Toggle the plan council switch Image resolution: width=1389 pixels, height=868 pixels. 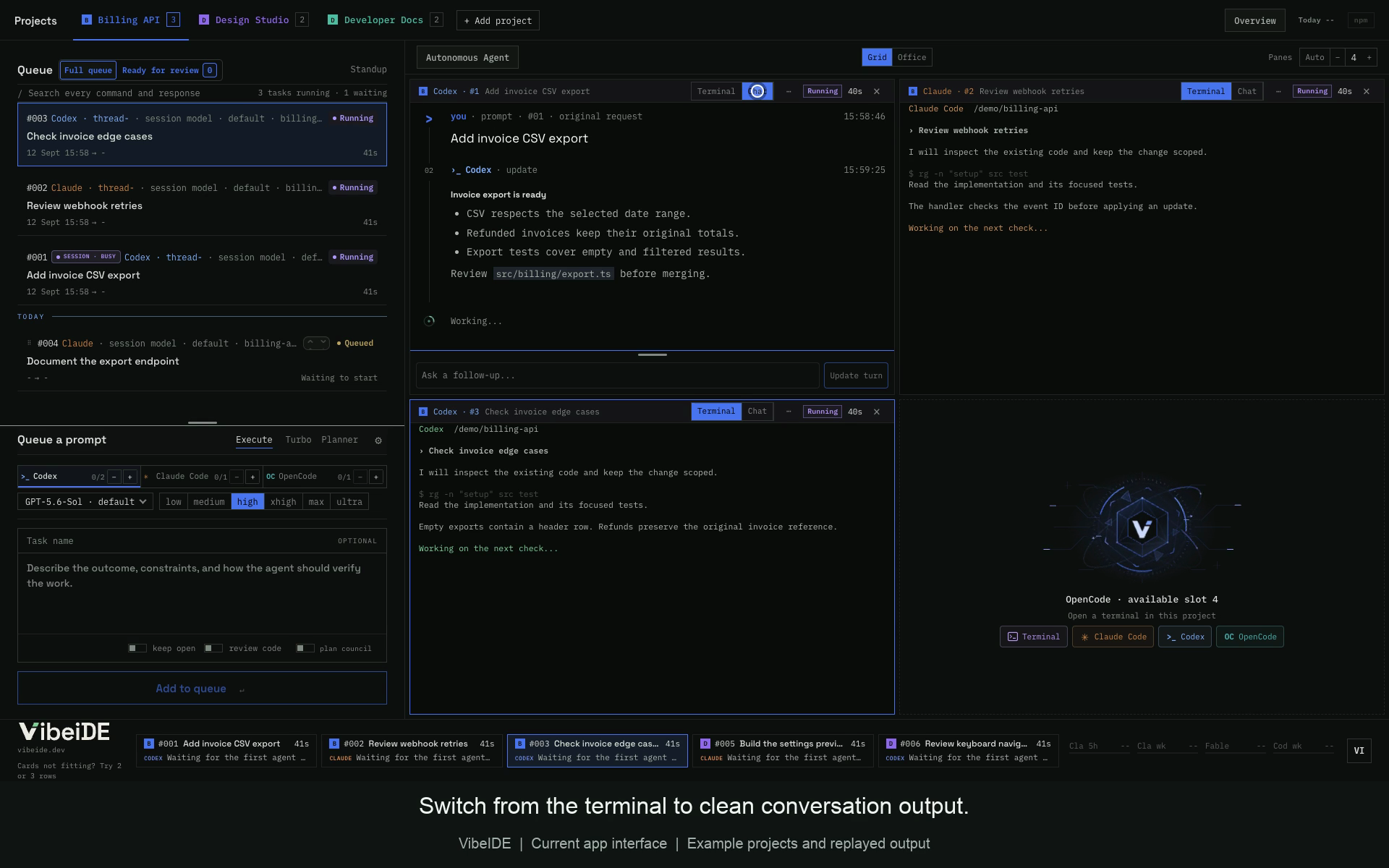tap(305, 648)
